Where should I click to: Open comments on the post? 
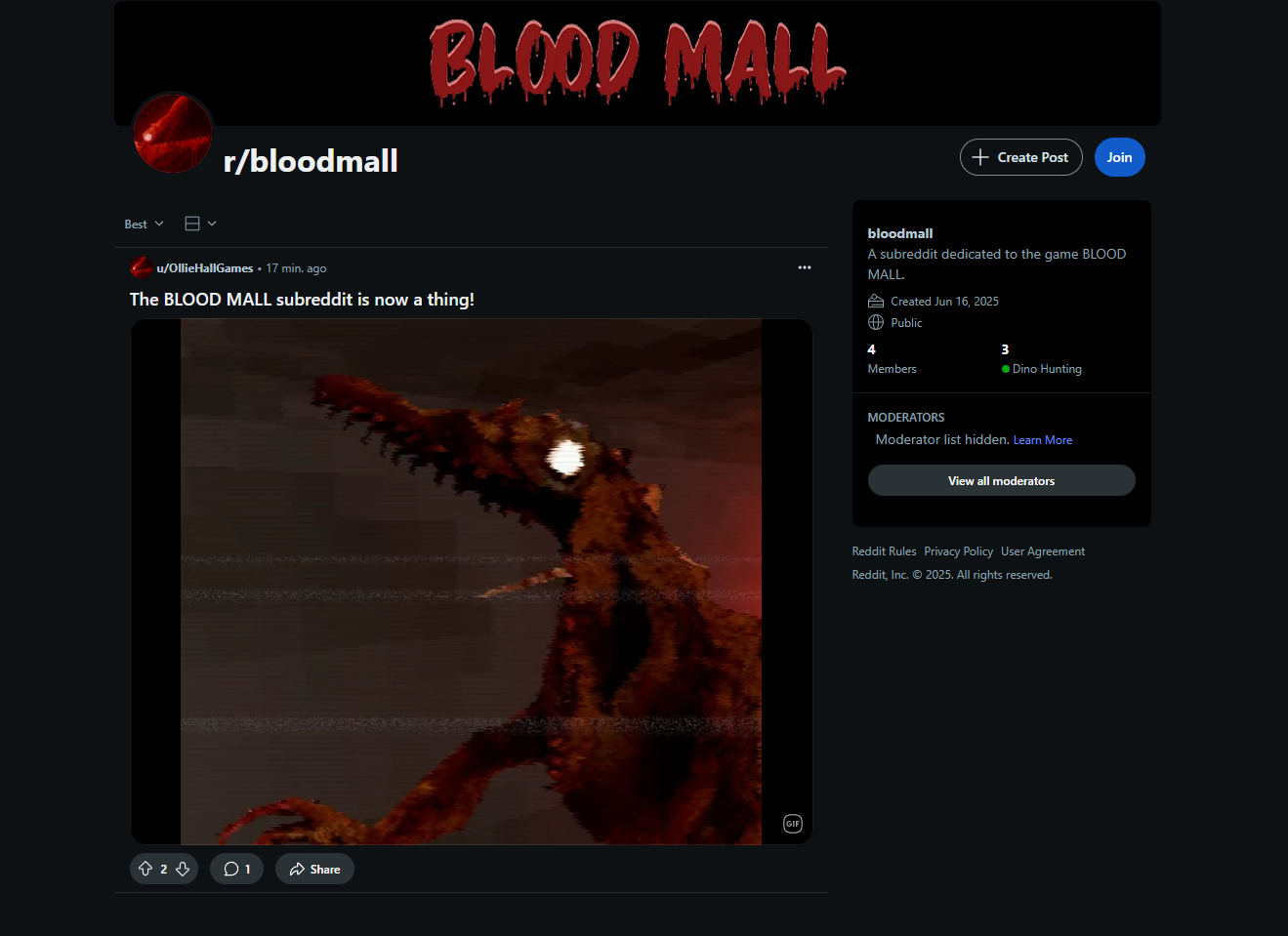pyautogui.click(x=236, y=869)
